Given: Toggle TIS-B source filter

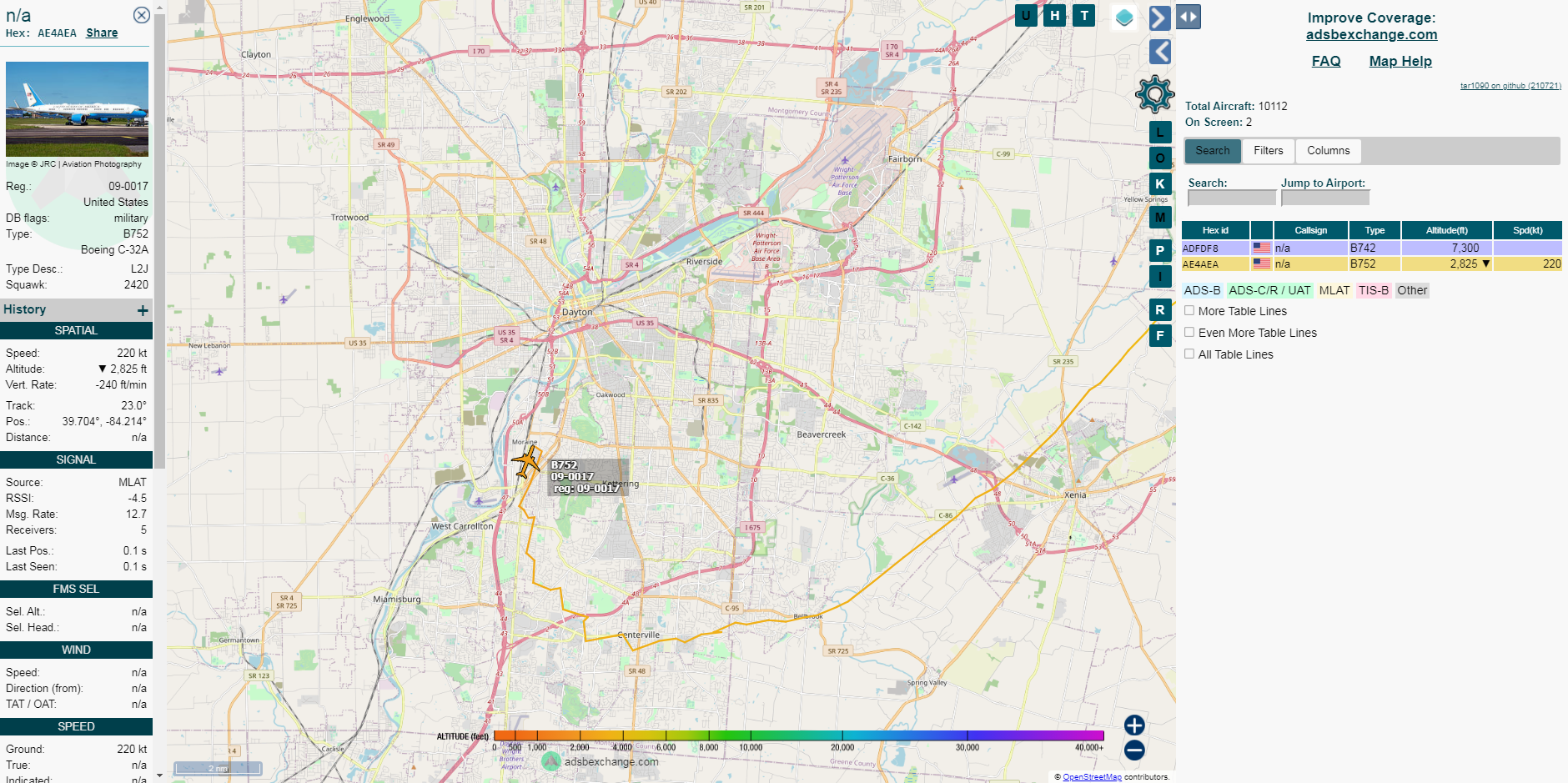Looking at the screenshot, I should point(1374,290).
